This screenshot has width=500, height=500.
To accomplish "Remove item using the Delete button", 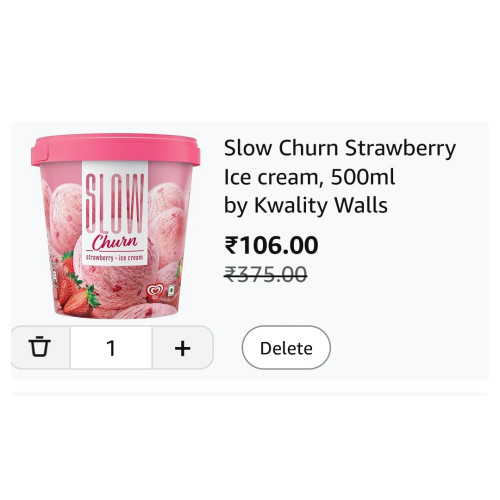I will pyautogui.click(x=286, y=348).
